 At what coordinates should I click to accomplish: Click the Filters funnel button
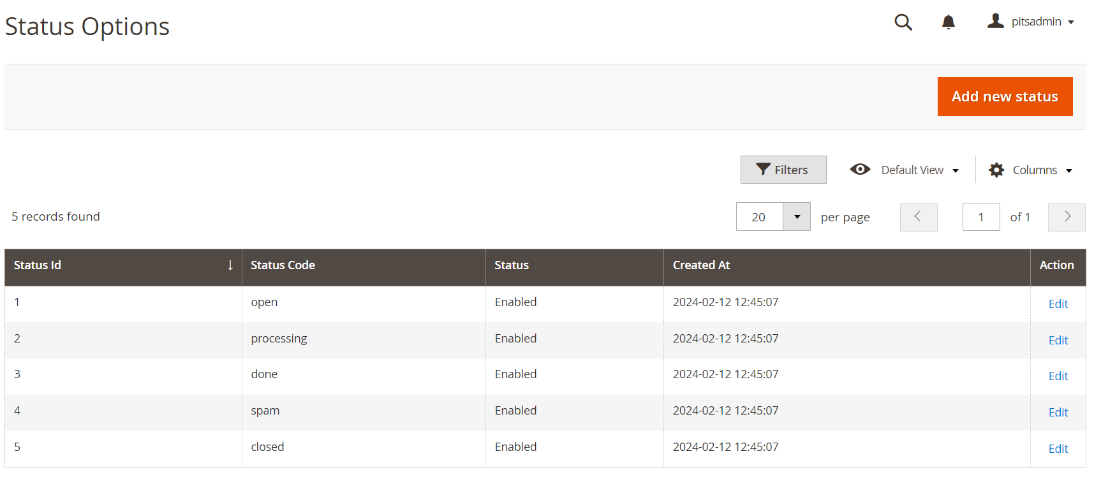tap(783, 170)
